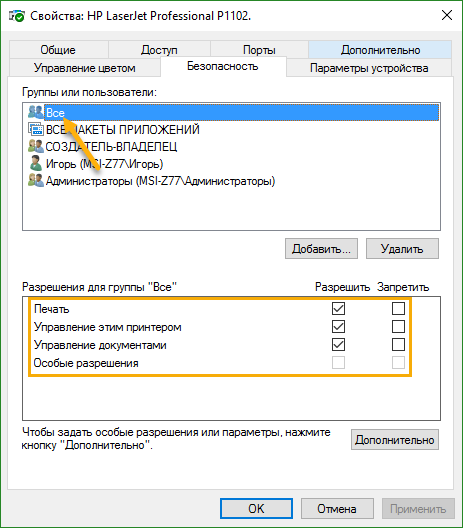Click the Особые разрешения label
Screen dimensions: 463x528
point(86,363)
